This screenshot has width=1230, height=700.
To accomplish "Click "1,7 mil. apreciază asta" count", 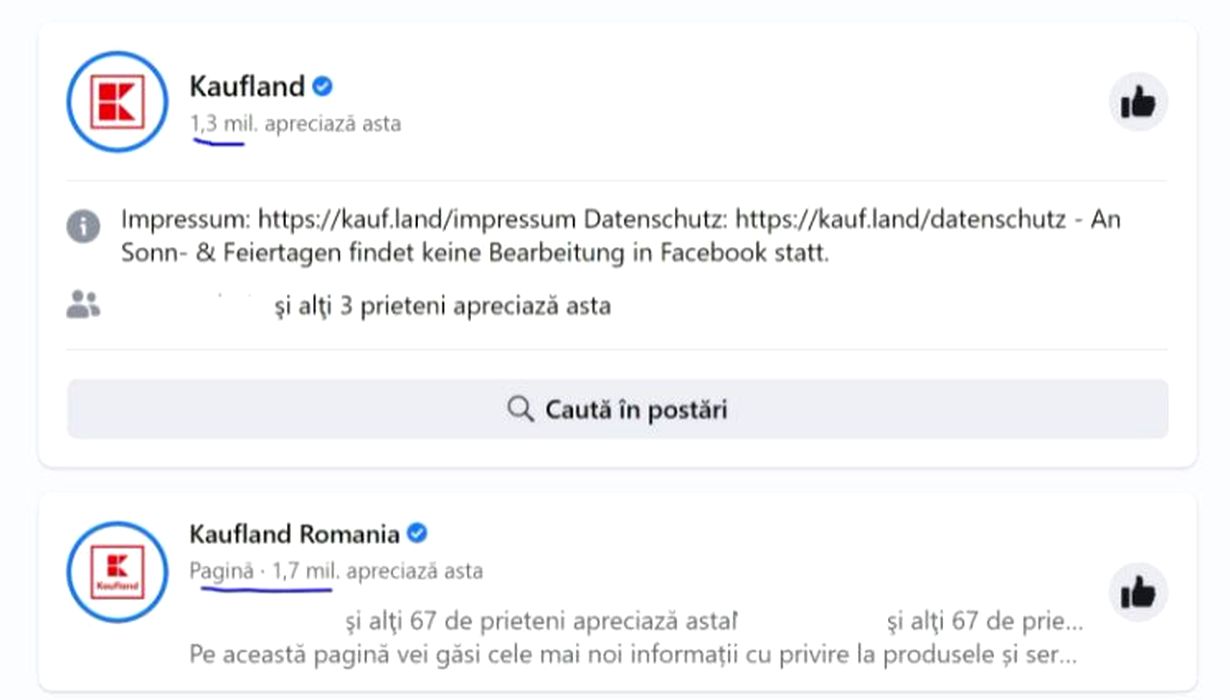I will tap(377, 572).
